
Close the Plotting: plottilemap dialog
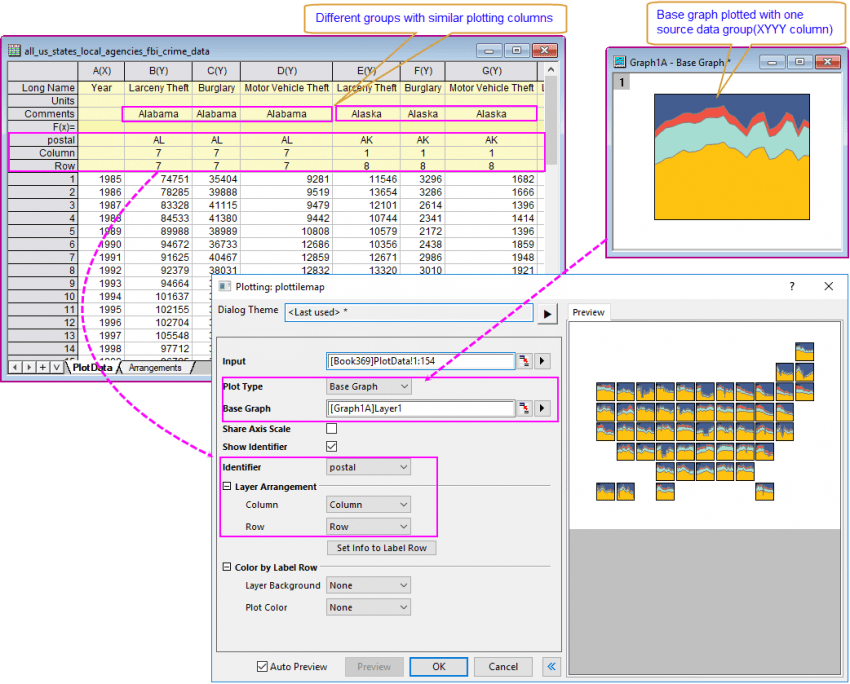click(829, 287)
